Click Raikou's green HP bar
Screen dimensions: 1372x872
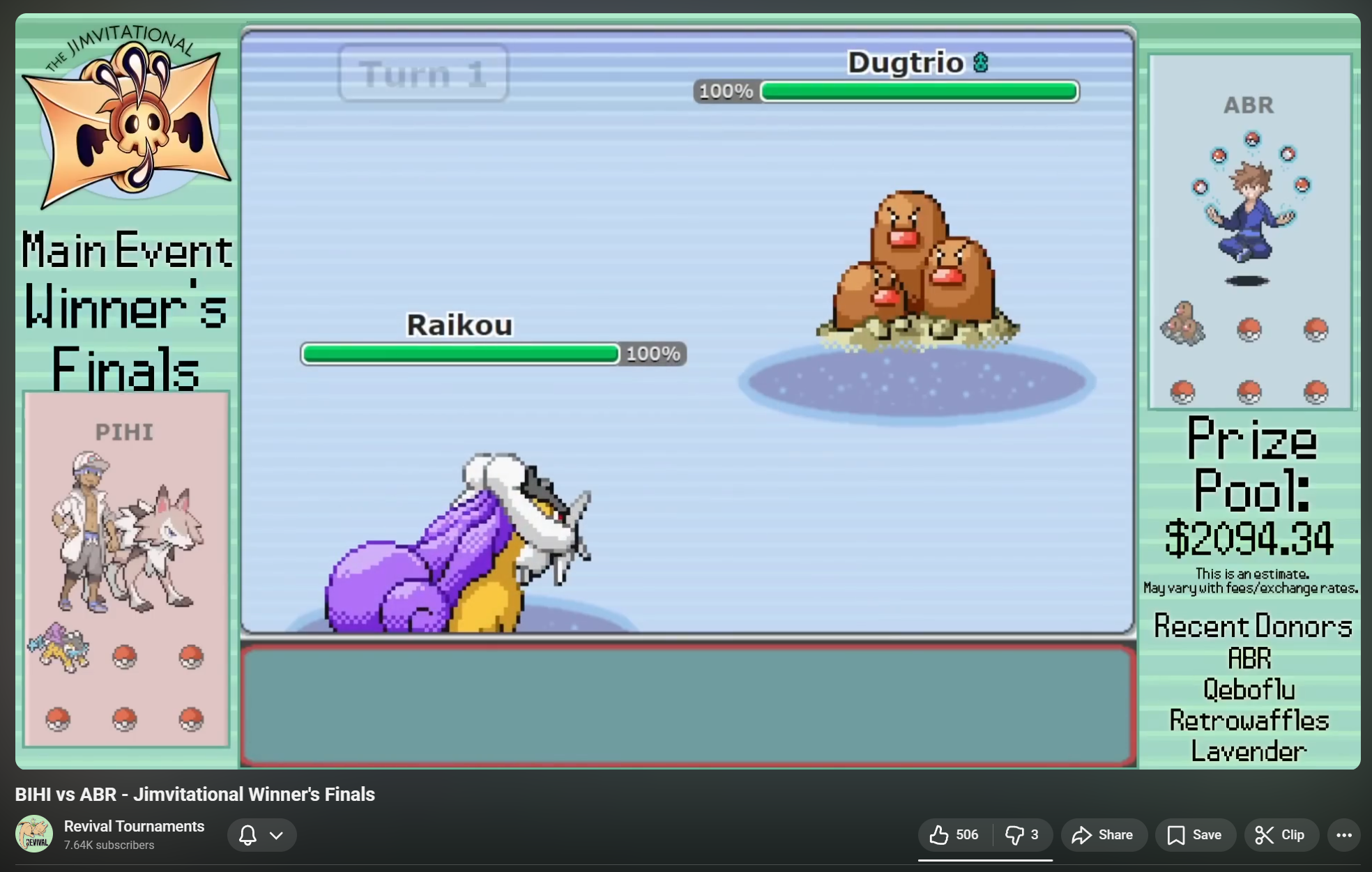(x=461, y=354)
